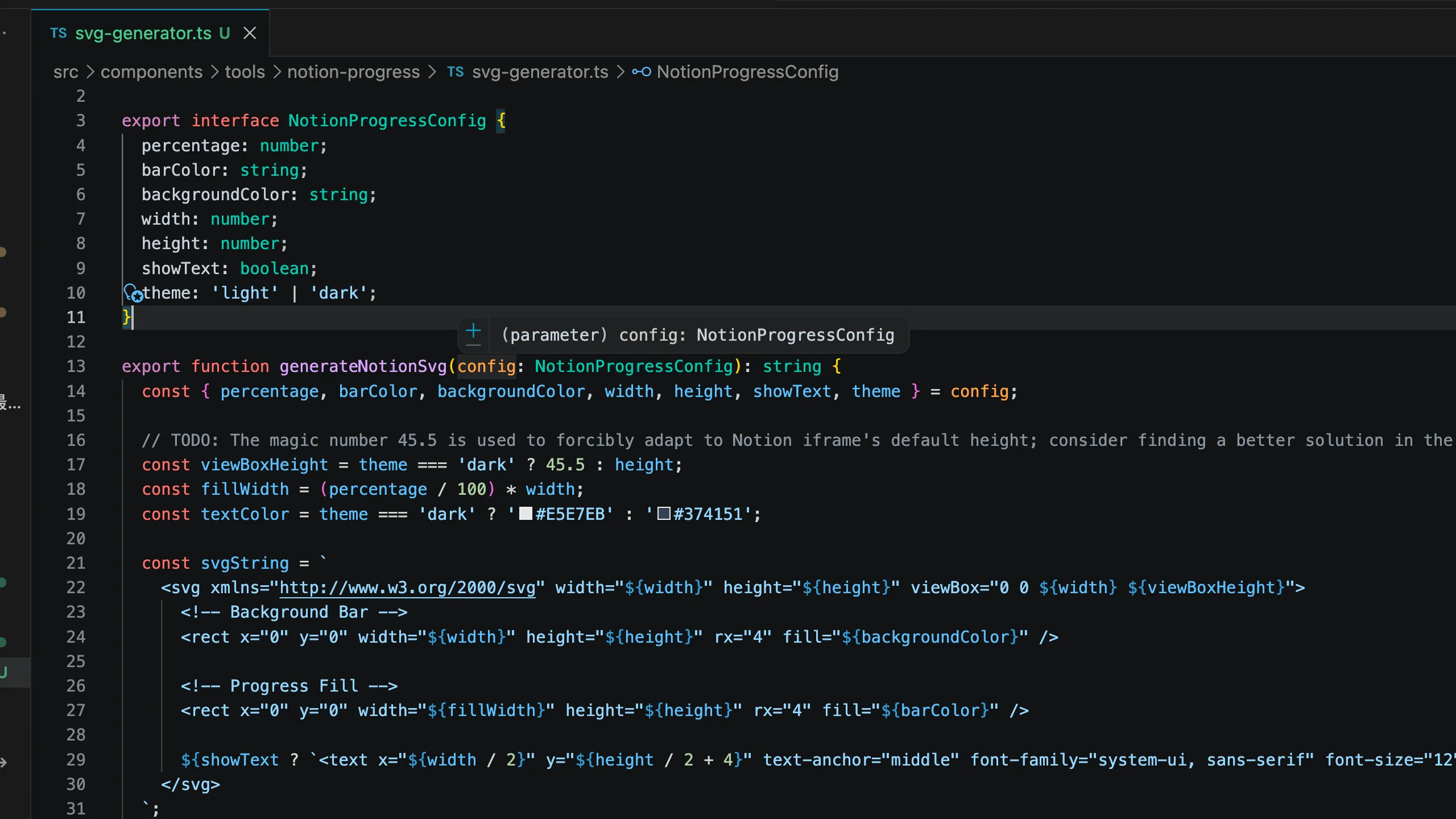Screen dimensions: 1456x819
Task: Click the TS icon in the breadcrumb
Action: tap(455, 72)
